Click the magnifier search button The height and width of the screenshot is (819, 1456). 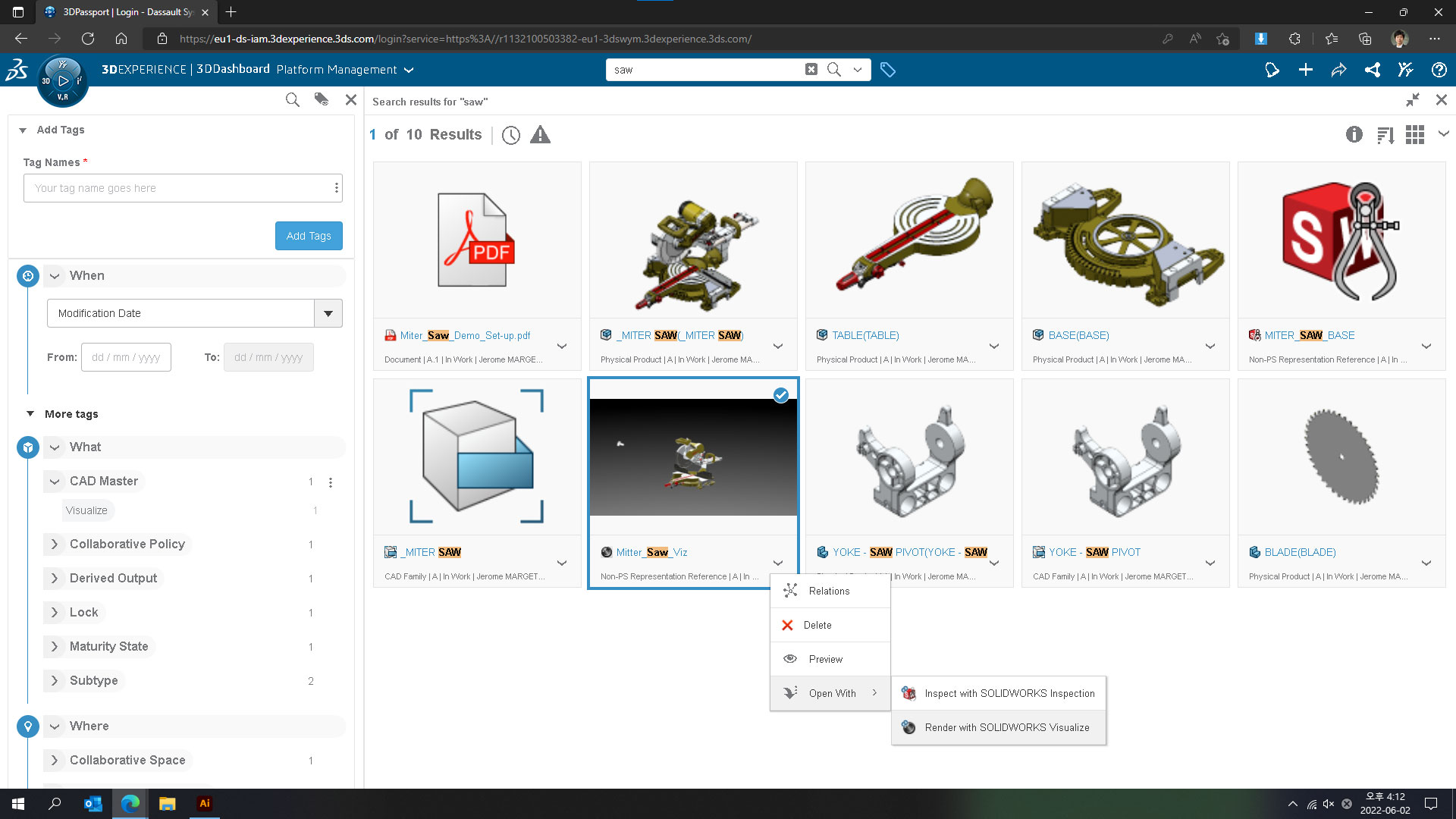pos(834,70)
